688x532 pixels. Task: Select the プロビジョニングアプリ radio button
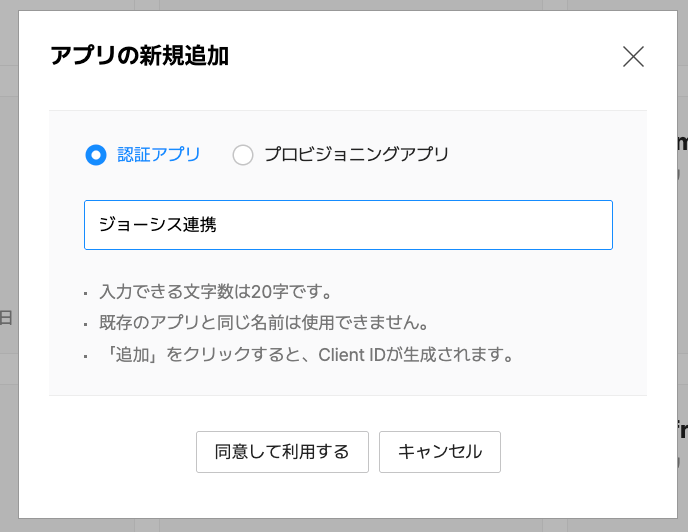tap(242, 155)
